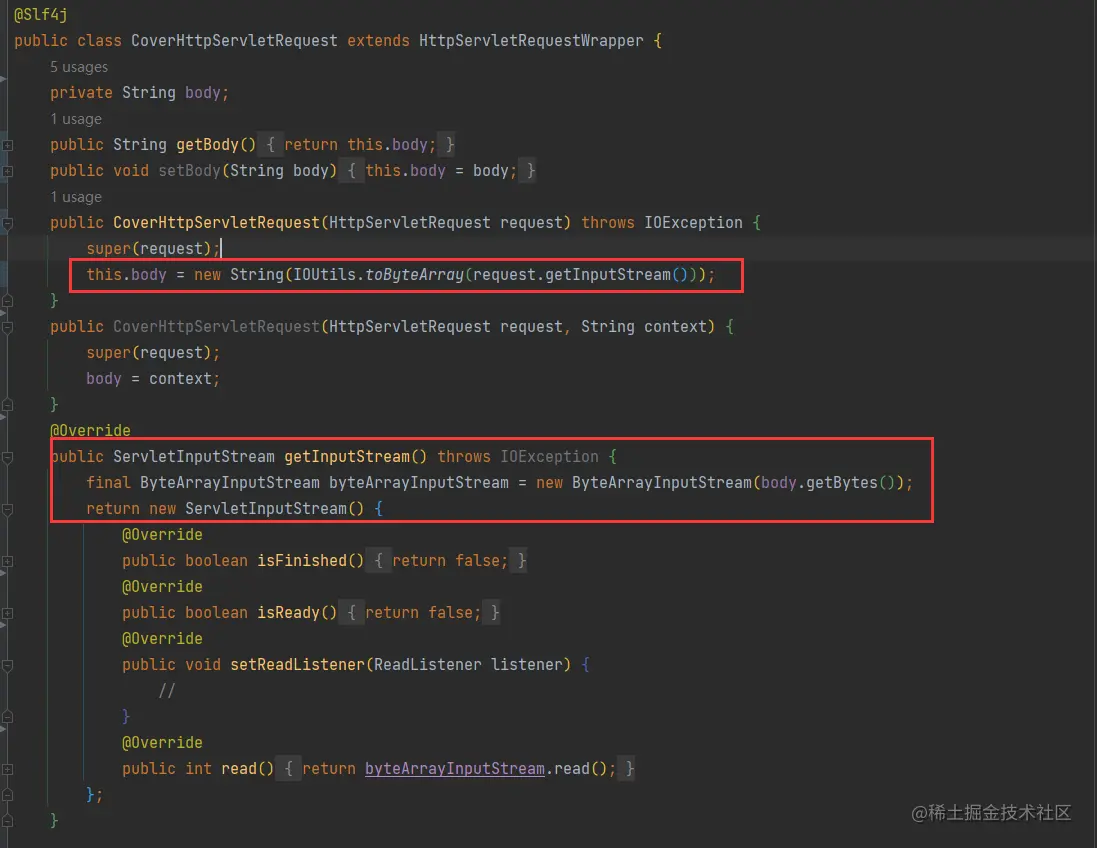Image resolution: width=1097 pixels, height=848 pixels.
Task: Click the isReady method name
Action: pos(288,613)
